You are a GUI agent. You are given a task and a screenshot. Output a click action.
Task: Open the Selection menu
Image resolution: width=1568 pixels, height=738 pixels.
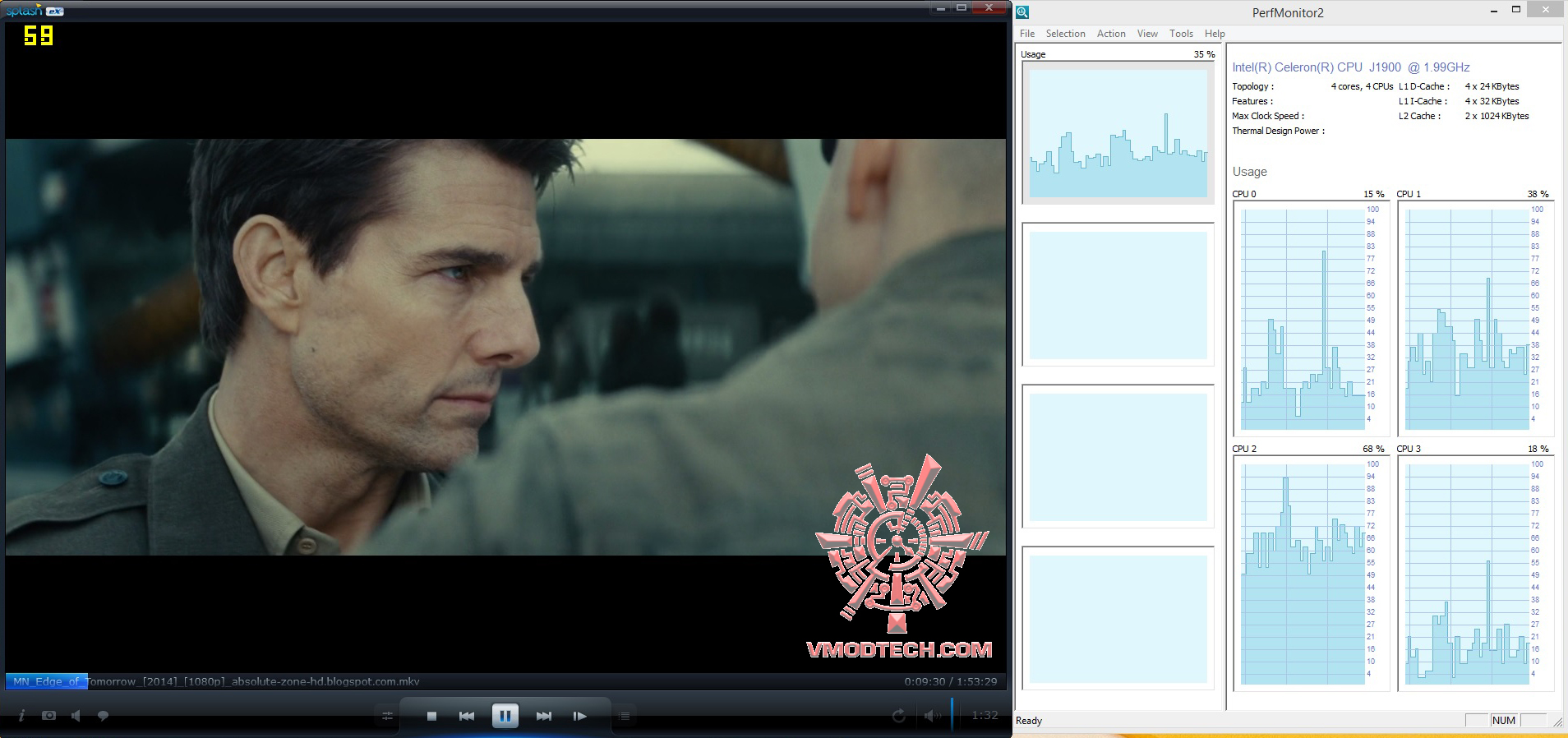pos(1065,34)
